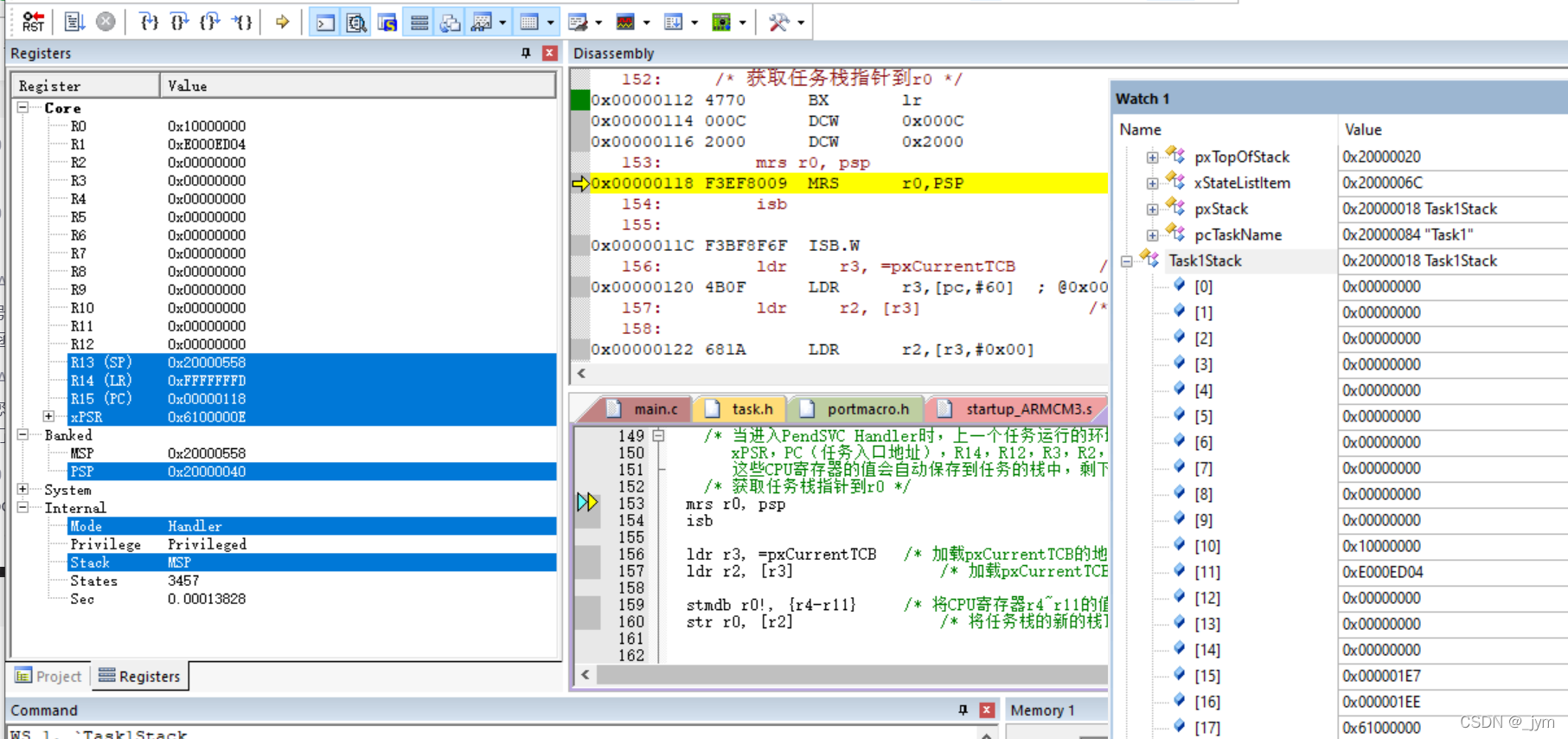The image size is (1568, 739).
Task: Click the Memory Windows toolbar icon
Action: (x=529, y=22)
